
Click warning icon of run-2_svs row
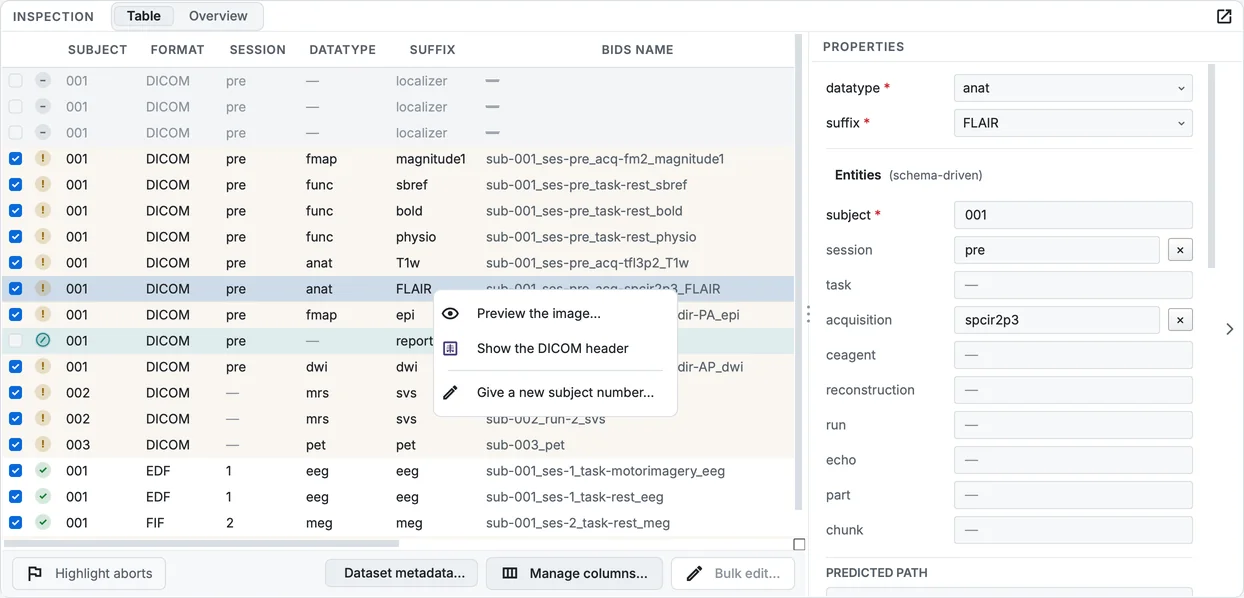tap(43, 418)
